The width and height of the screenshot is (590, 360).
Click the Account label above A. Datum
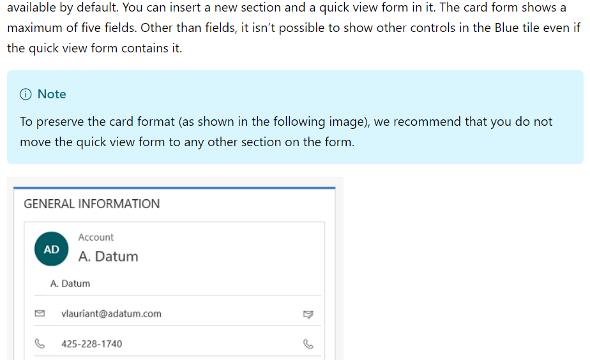[96, 237]
